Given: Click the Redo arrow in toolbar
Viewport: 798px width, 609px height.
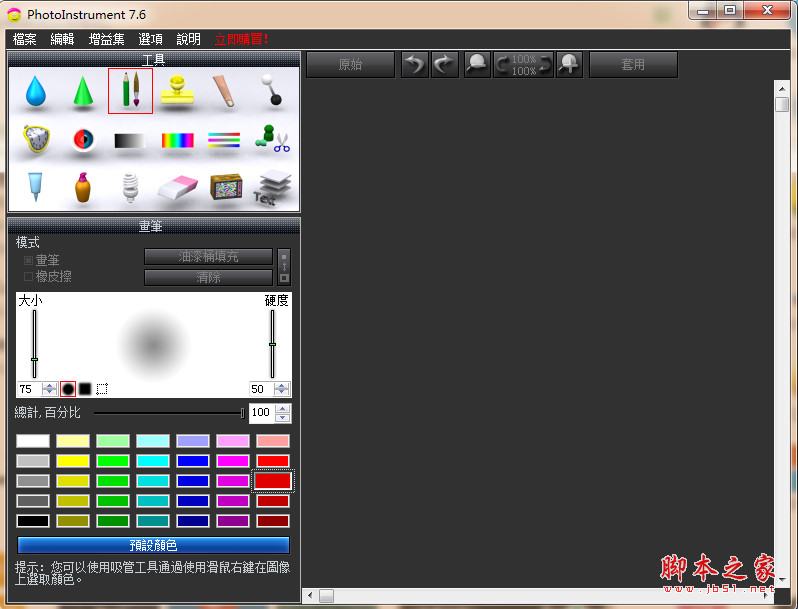Looking at the screenshot, I should tap(444, 65).
